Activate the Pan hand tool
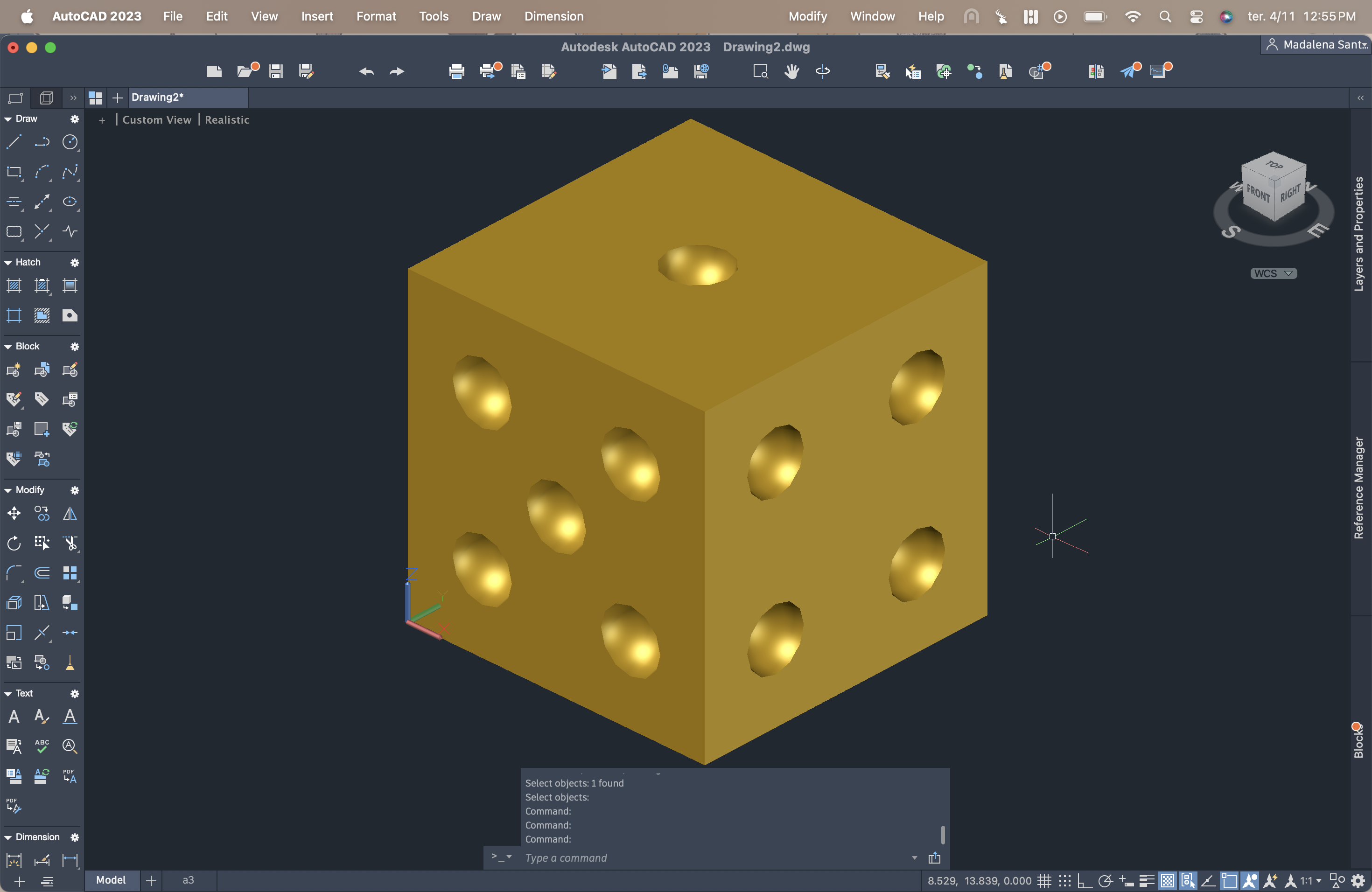Image resolution: width=1372 pixels, height=892 pixels. coord(791,71)
